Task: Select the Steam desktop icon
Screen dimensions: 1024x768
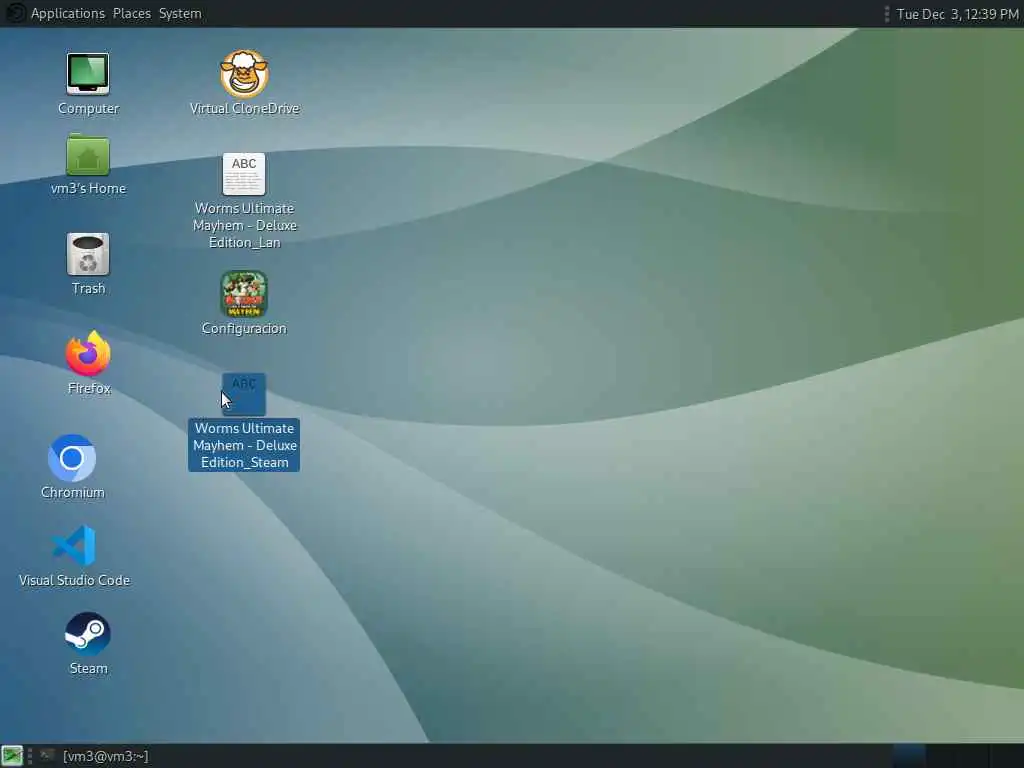Action: (x=88, y=633)
